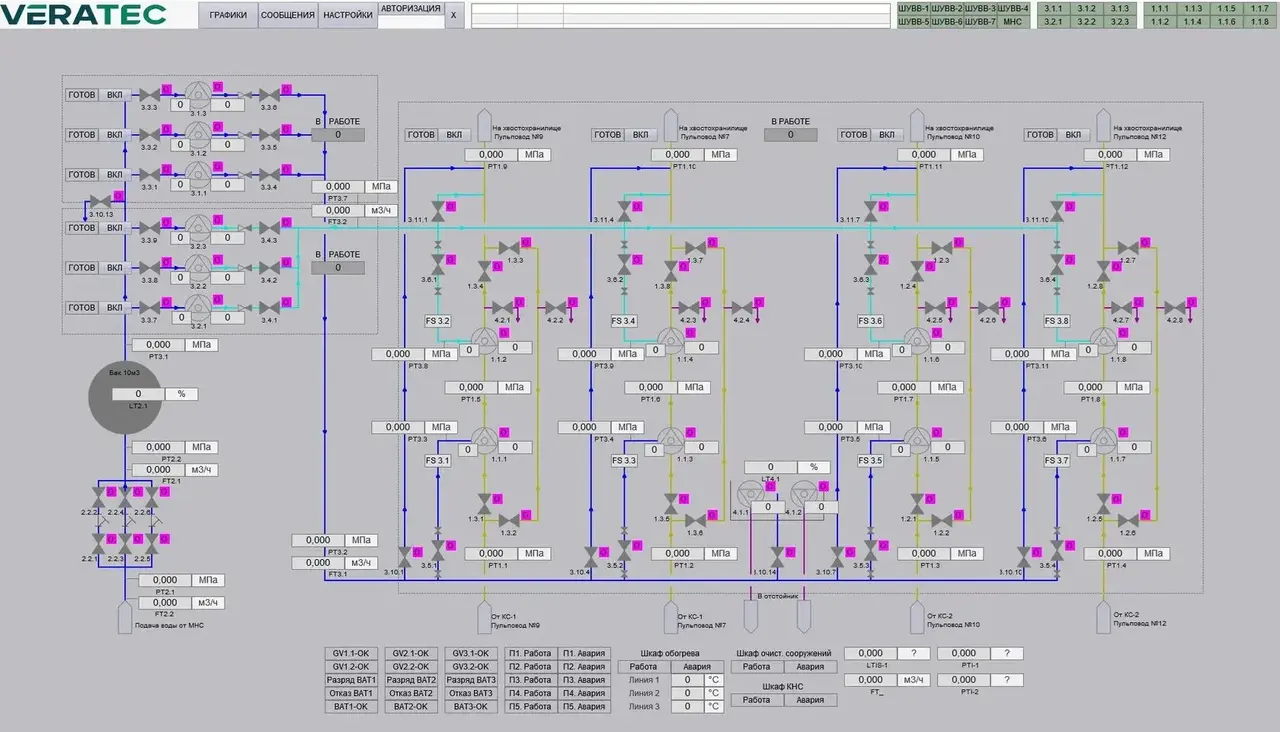Open the ГРАФИКИ section
1280x732 pixels.
[229, 15]
